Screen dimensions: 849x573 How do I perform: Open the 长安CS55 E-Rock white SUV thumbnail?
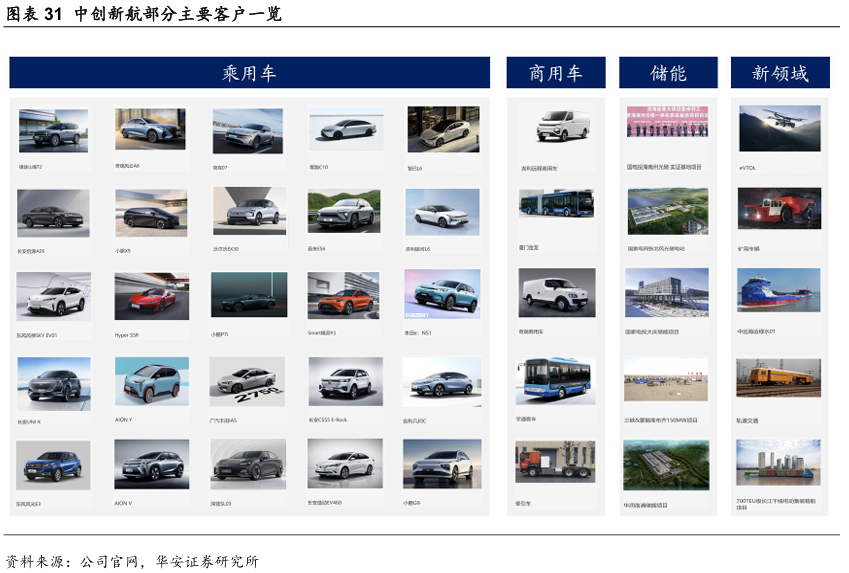pos(345,381)
